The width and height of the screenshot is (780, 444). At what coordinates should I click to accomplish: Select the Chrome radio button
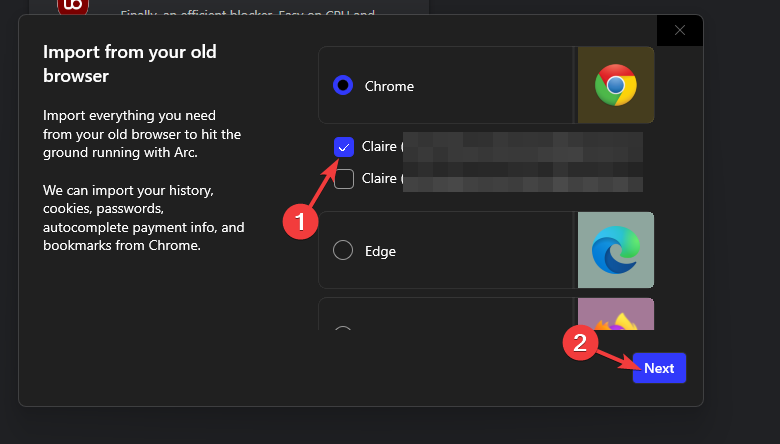pos(343,86)
